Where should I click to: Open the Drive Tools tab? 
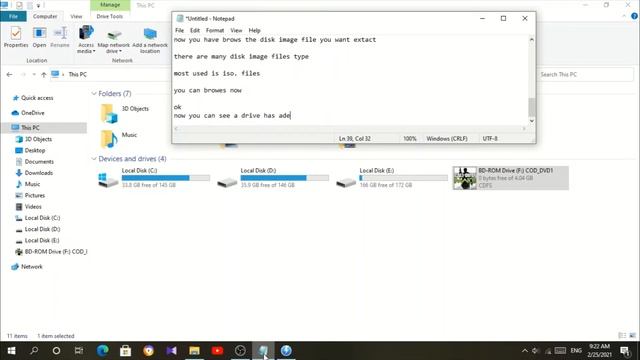[109, 16]
